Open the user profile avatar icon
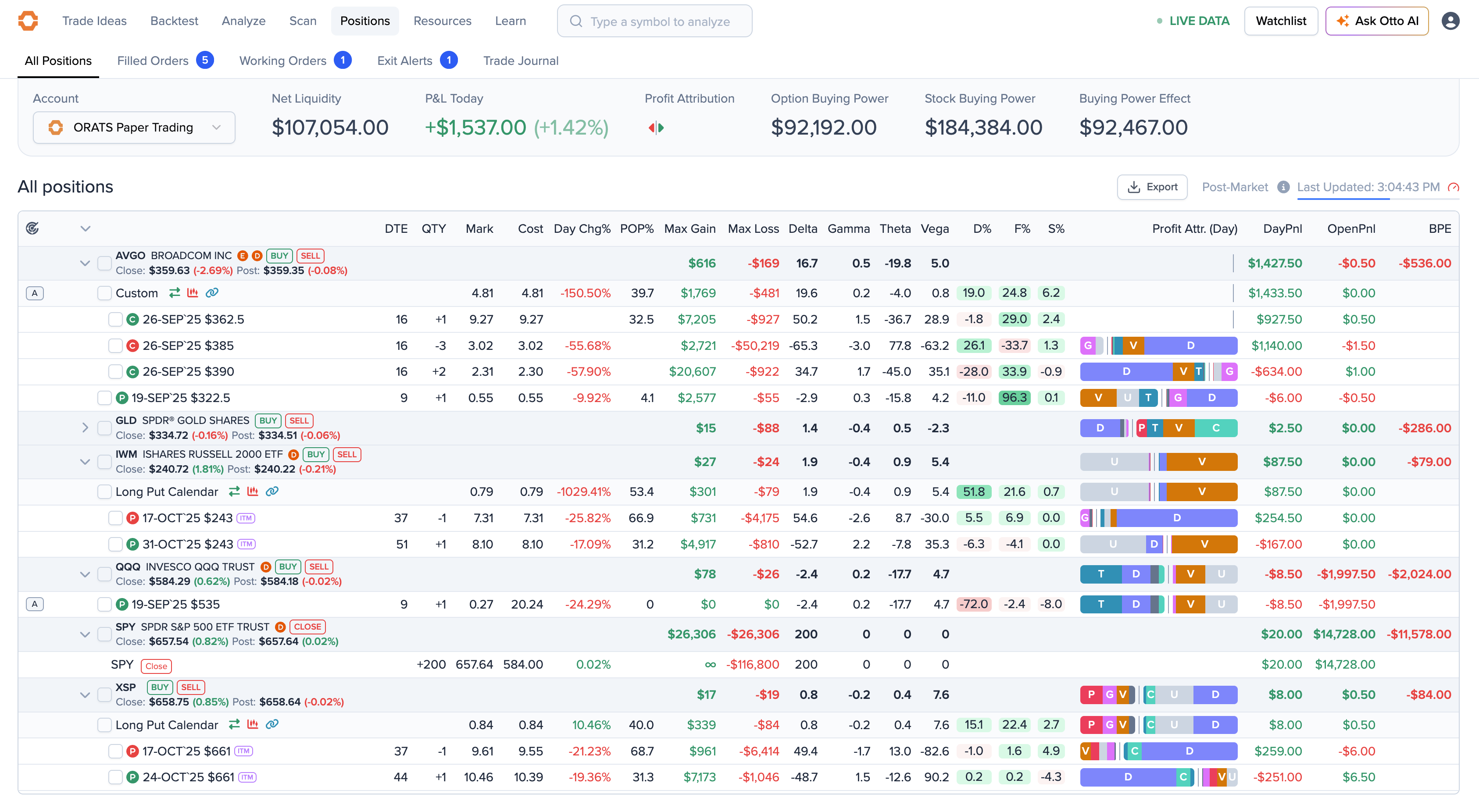Screen dimensions: 1479x812 click(x=1451, y=21)
